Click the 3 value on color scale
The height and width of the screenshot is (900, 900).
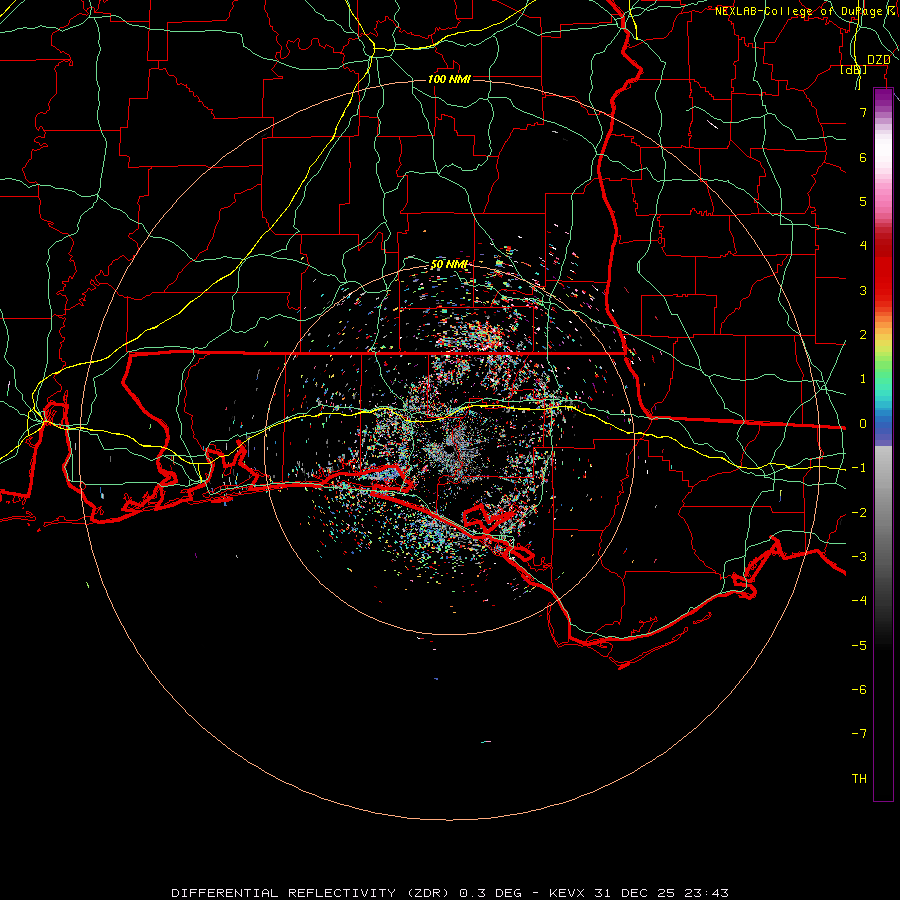point(863,290)
